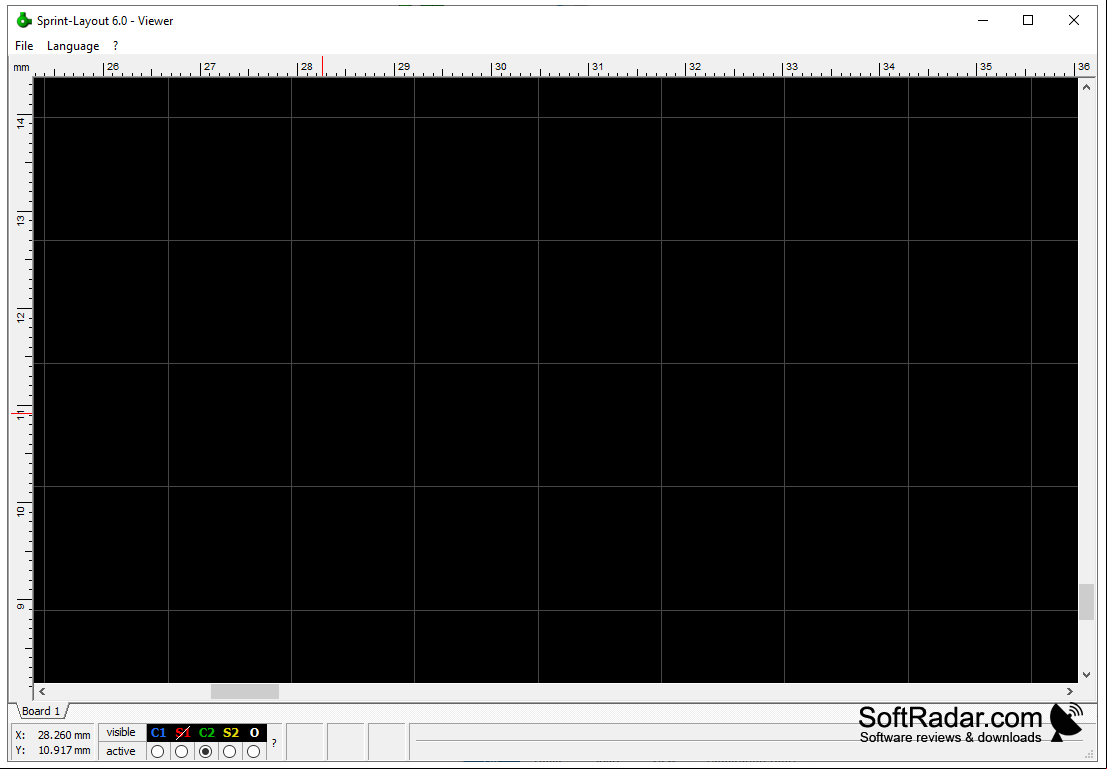The height and width of the screenshot is (769, 1107).
Task: Toggle visibility of layer S2
Action: [231, 733]
